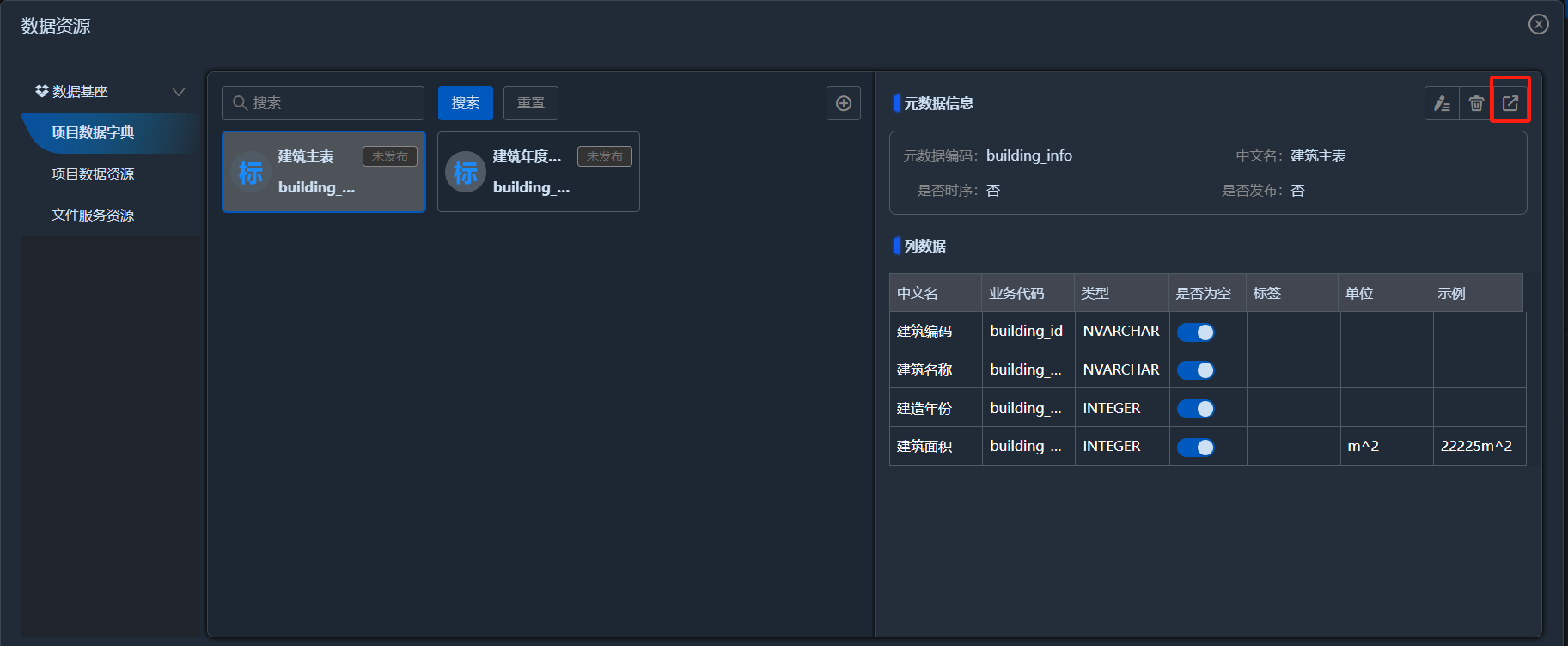The image size is (1568, 646).
Task: Click the 示例 column header
Action: click(1477, 293)
